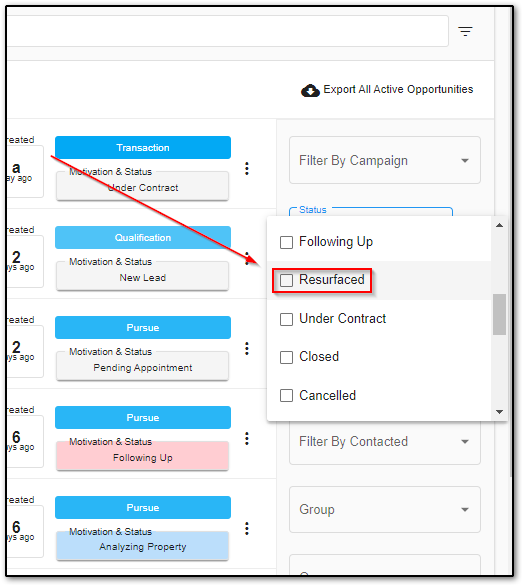
Task: Click the cloud download export icon
Action: click(x=310, y=90)
